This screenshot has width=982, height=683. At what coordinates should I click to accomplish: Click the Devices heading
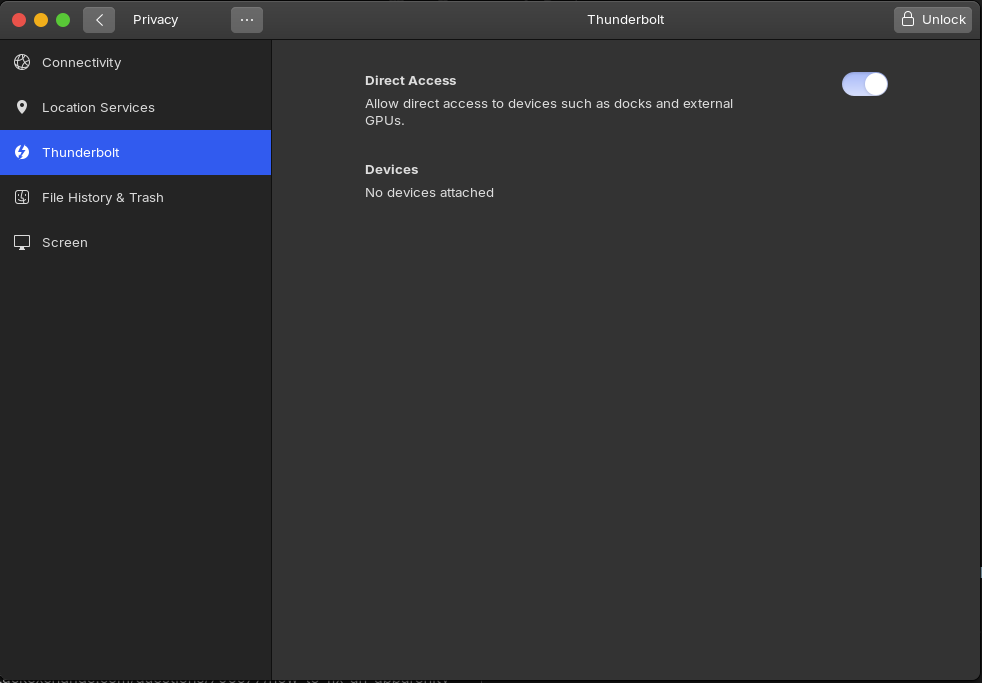[x=391, y=170]
